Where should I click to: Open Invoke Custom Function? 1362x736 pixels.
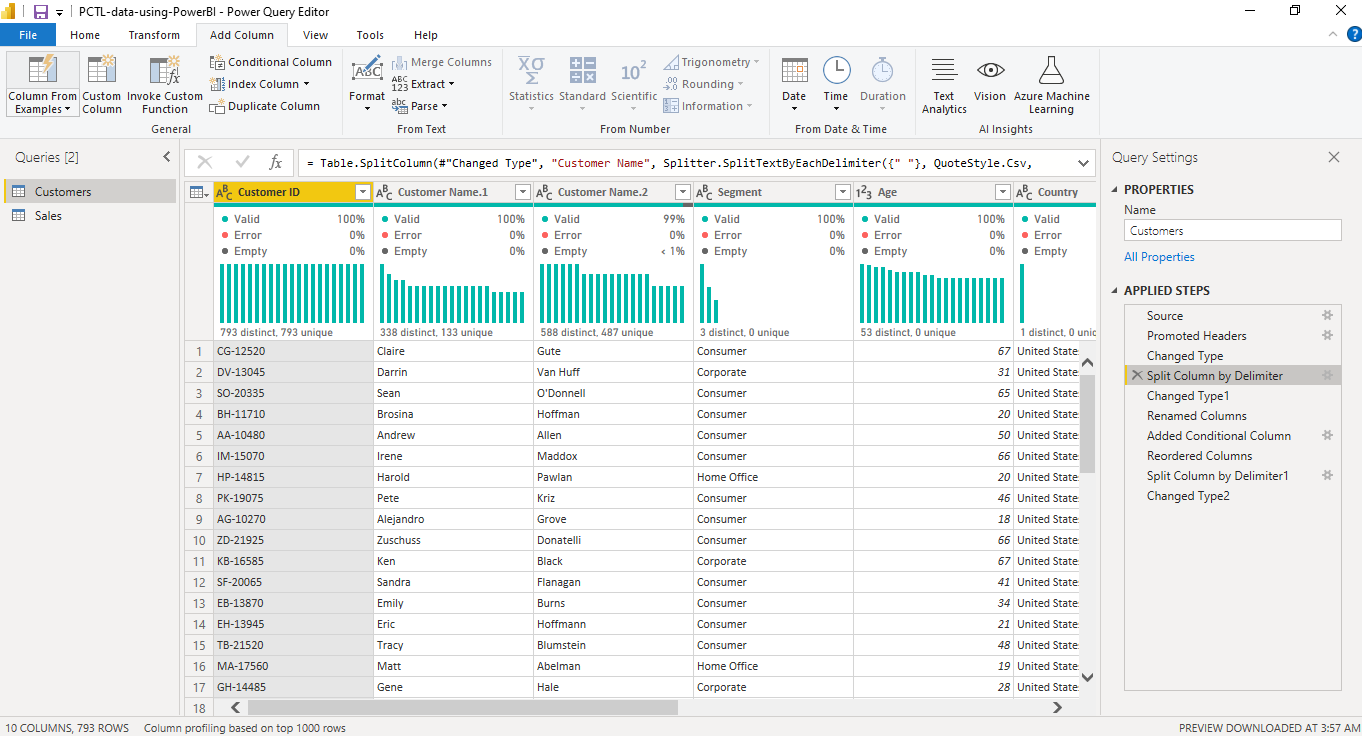click(x=165, y=85)
